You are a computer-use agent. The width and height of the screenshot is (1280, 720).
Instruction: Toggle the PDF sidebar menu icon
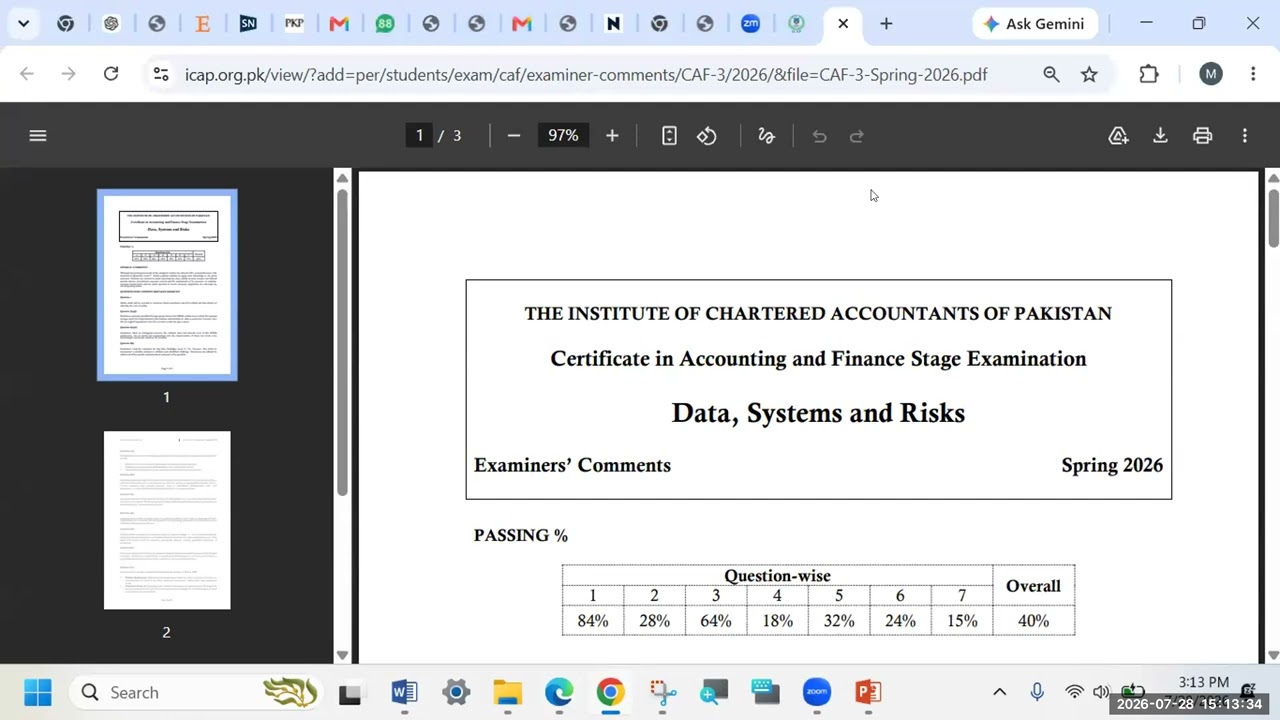38,136
